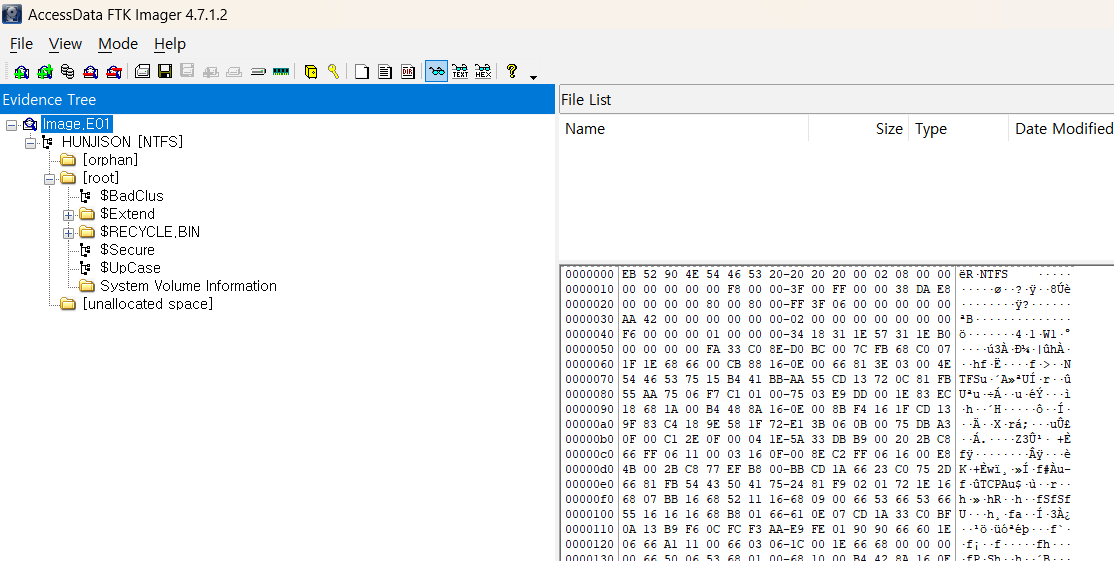
Task: Open the Mode menu
Action: pos(118,44)
